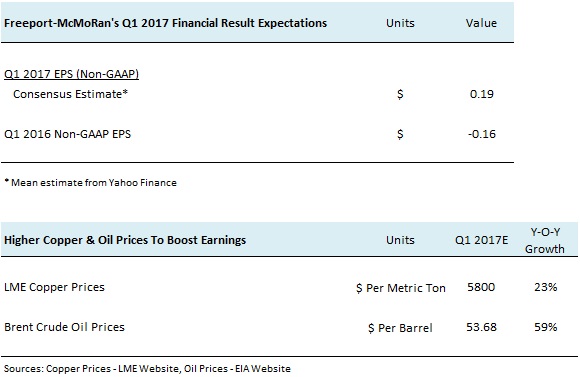Click the Mean estimate from Yahoo Finance footnote
Viewport: 580px width, 377px height.
pos(91,182)
